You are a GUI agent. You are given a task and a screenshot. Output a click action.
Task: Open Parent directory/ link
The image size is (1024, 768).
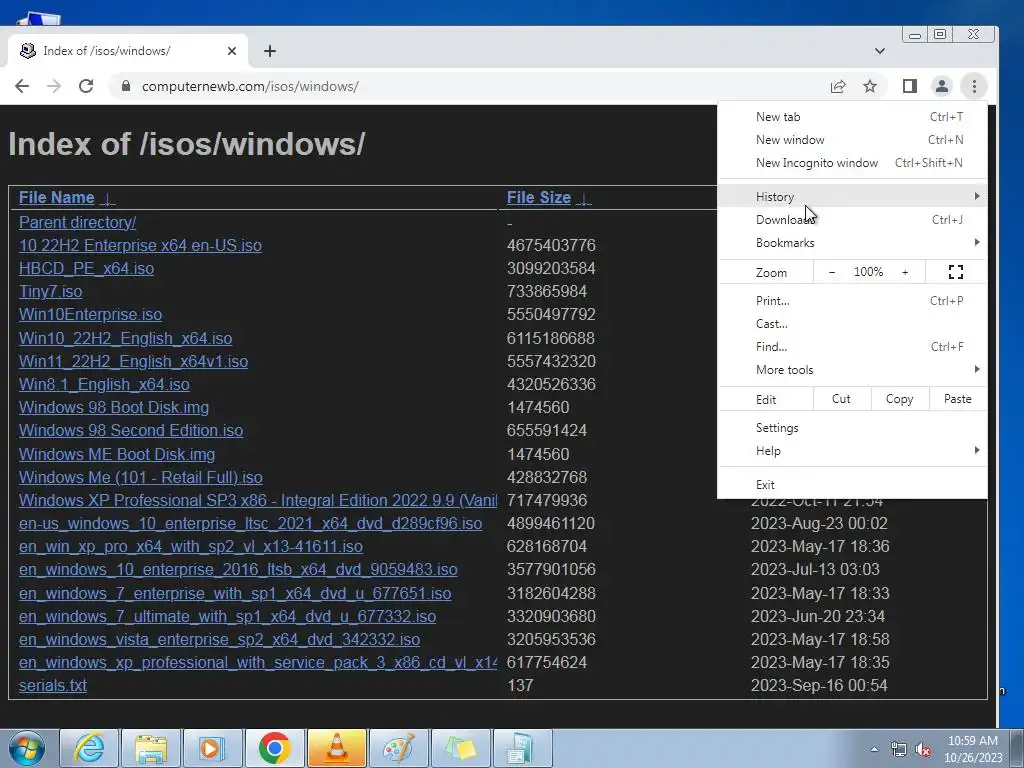[x=77, y=223]
